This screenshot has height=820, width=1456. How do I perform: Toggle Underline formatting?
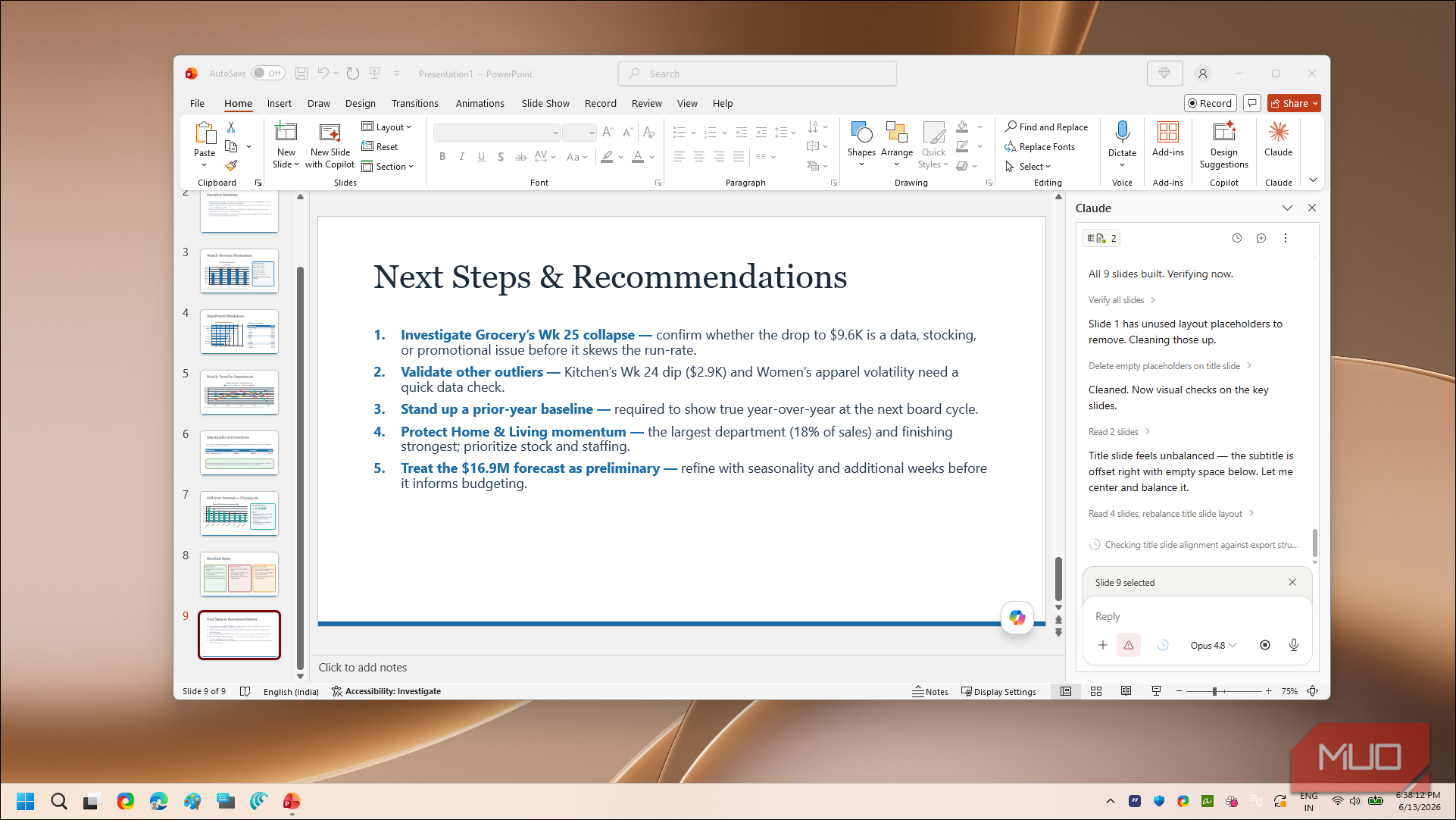pyautogui.click(x=481, y=157)
